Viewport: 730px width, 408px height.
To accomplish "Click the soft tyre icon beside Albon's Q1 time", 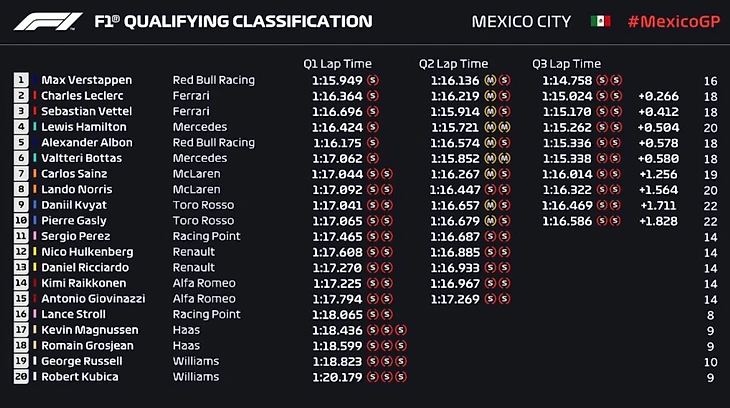I will coord(373,143).
